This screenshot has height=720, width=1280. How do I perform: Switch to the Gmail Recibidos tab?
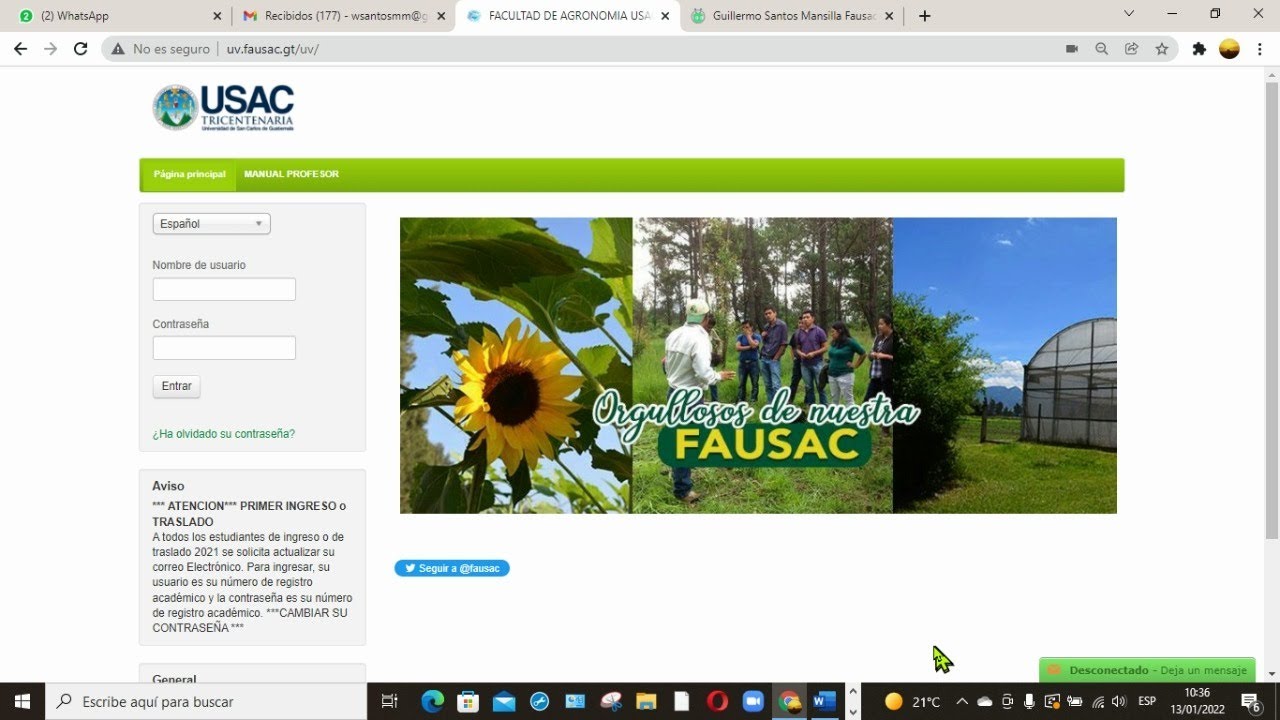342,16
